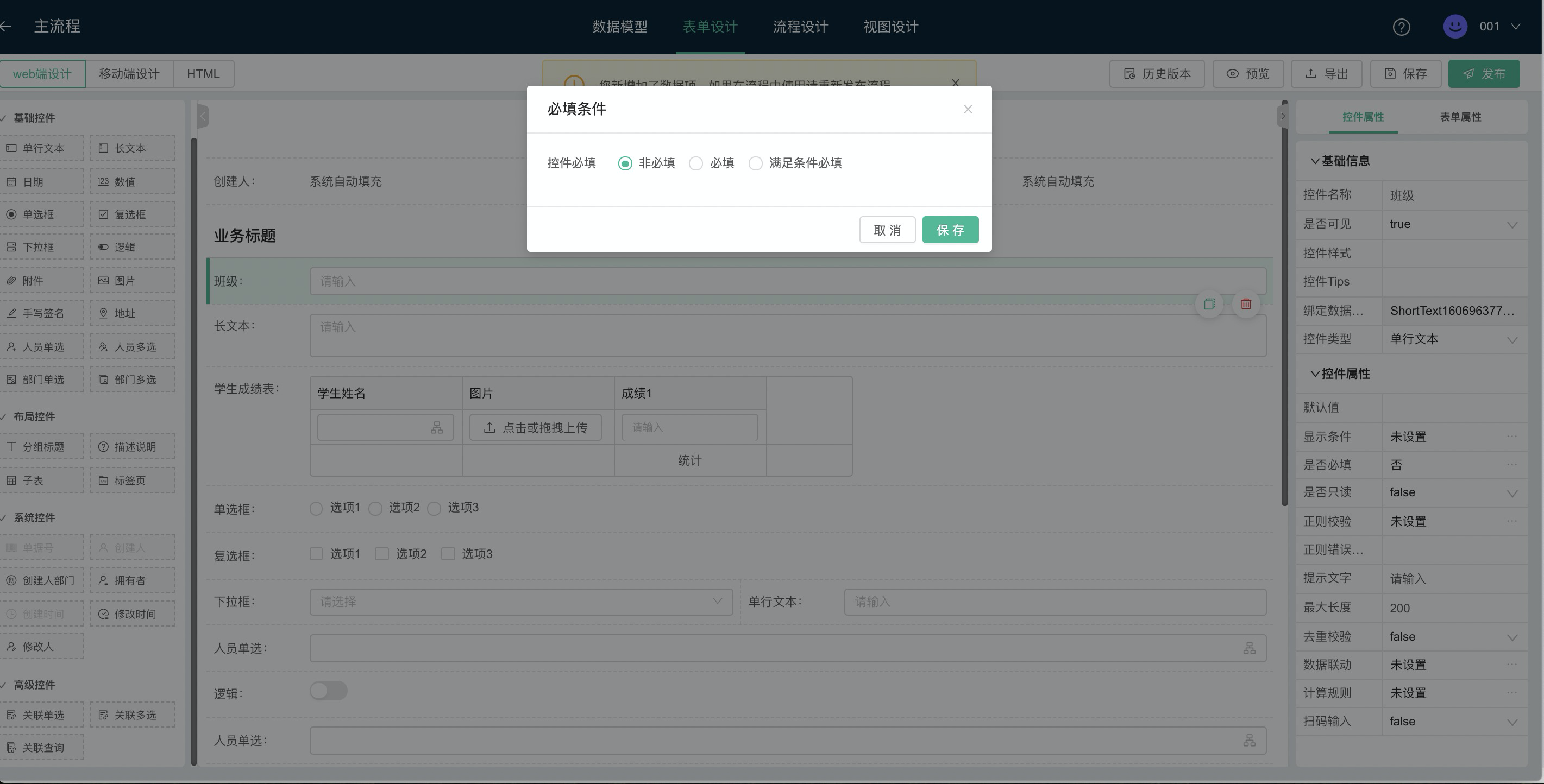Open the 001 user menu chevron

(1515, 27)
